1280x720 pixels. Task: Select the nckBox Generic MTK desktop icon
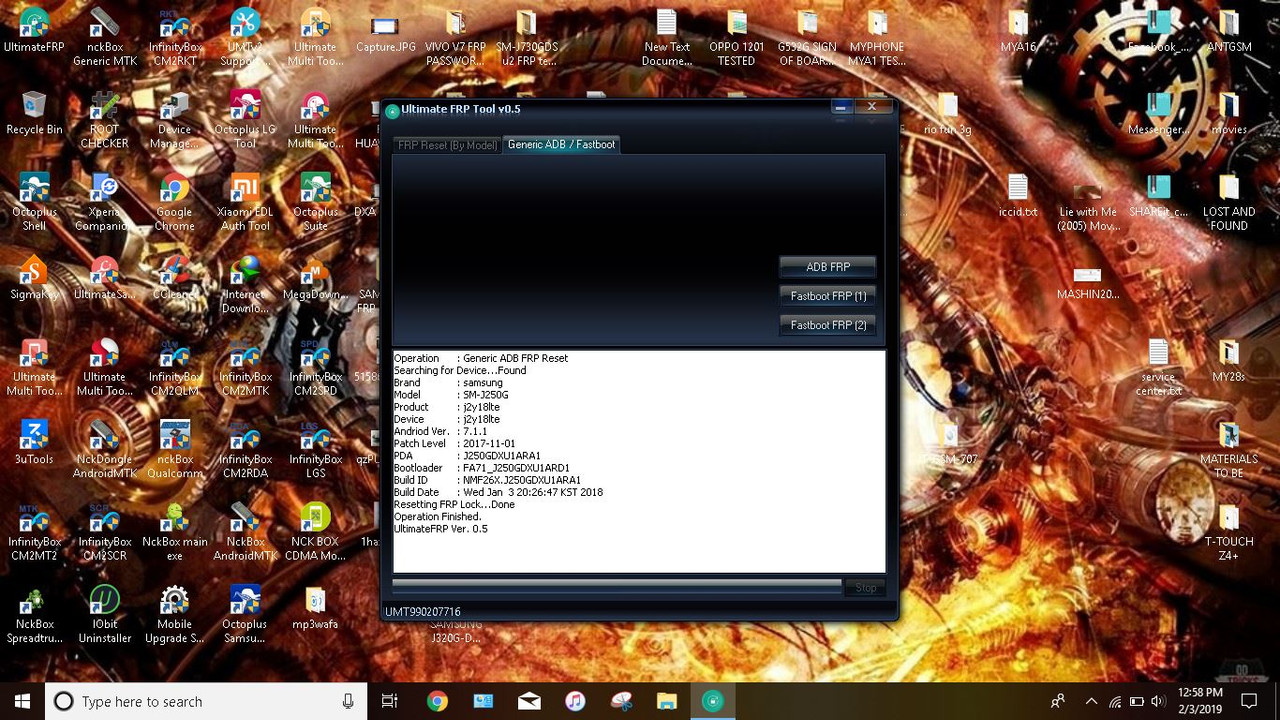tap(105, 38)
